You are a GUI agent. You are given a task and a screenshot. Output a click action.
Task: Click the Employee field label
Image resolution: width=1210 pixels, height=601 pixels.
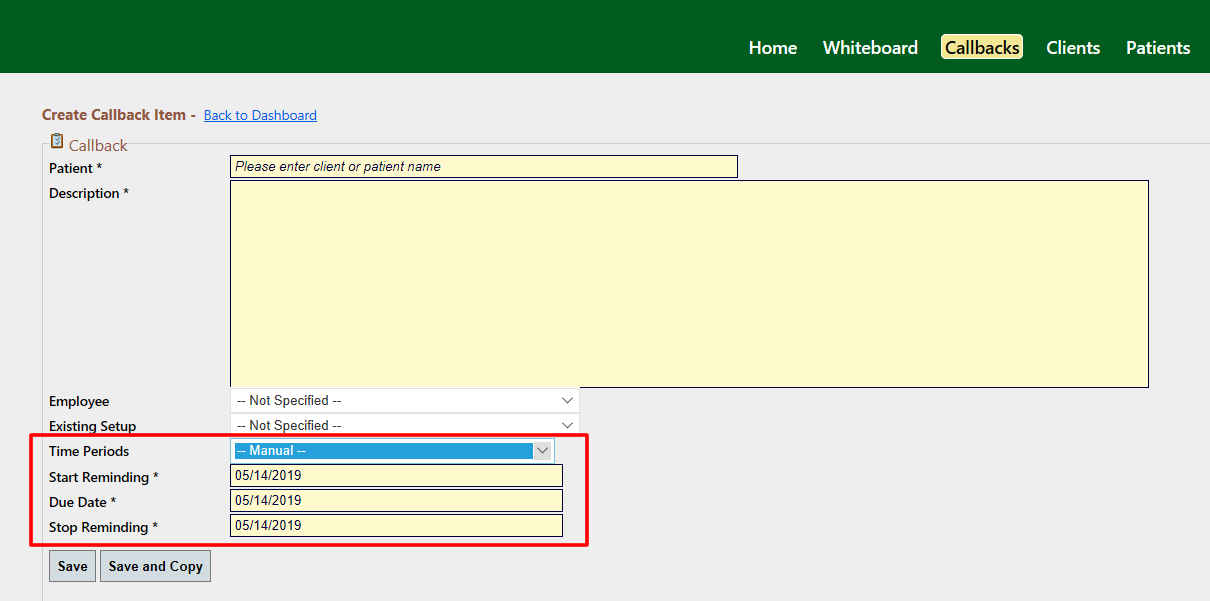pyautogui.click(x=79, y=401)
